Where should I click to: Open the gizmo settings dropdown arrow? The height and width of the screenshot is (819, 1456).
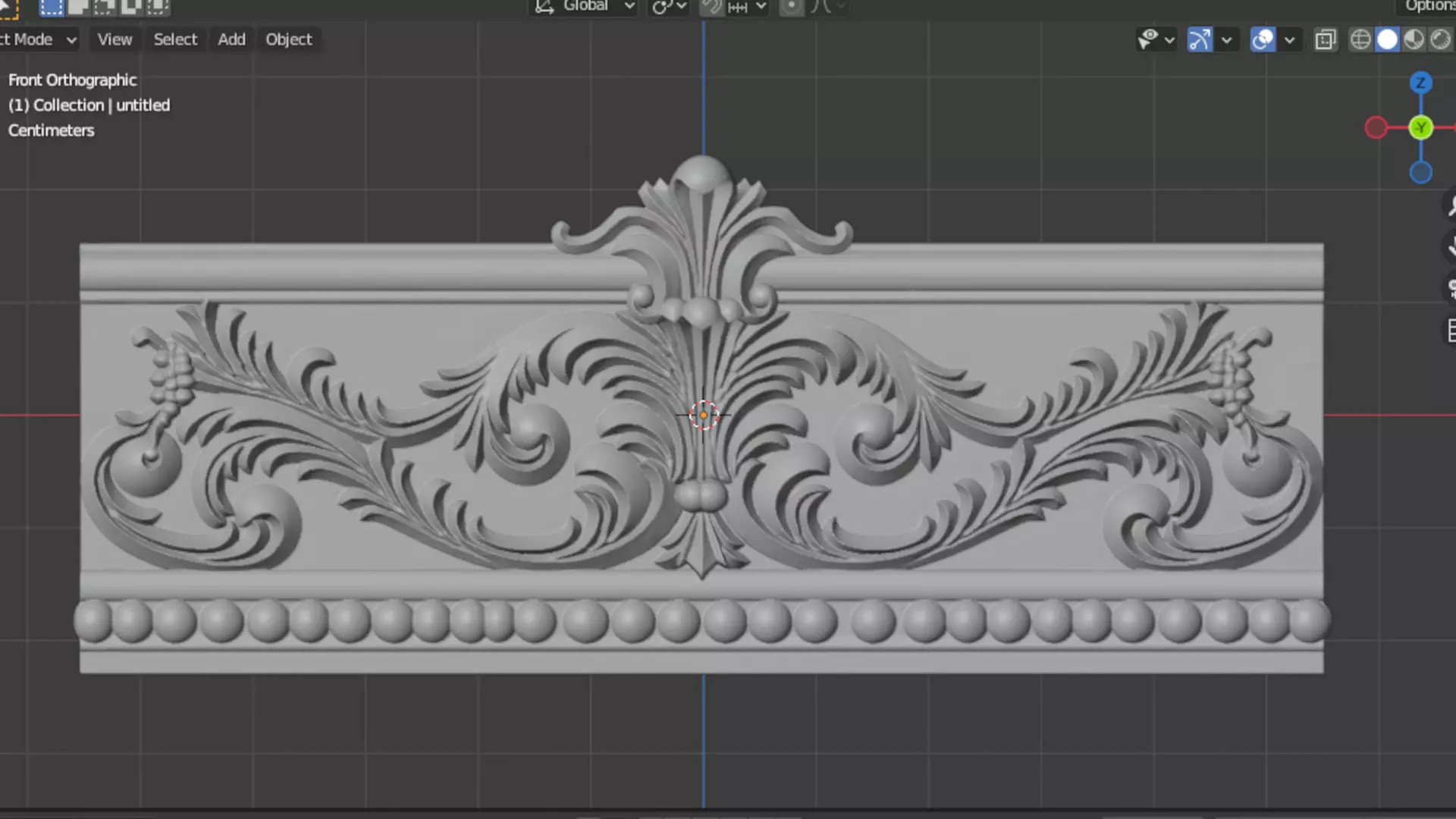click(x=1226, y=40)
